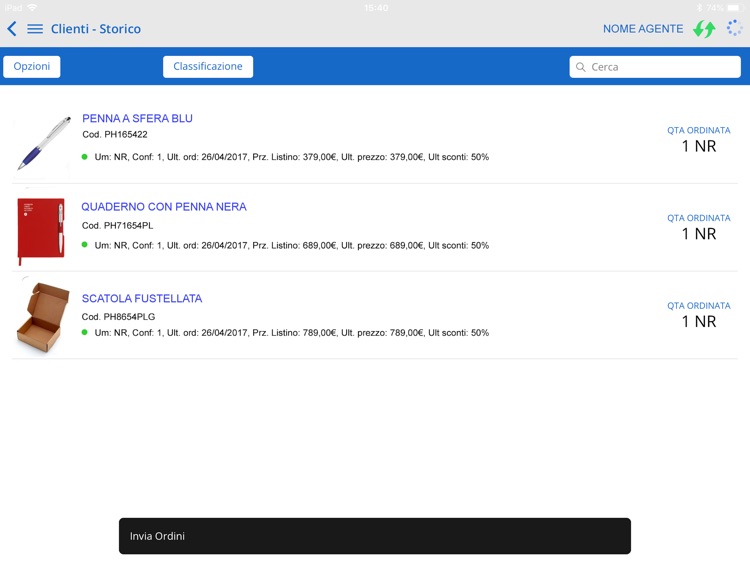Click the Cerca search field
This screenshot has height=562, width=750.
(x=655, y=67)
